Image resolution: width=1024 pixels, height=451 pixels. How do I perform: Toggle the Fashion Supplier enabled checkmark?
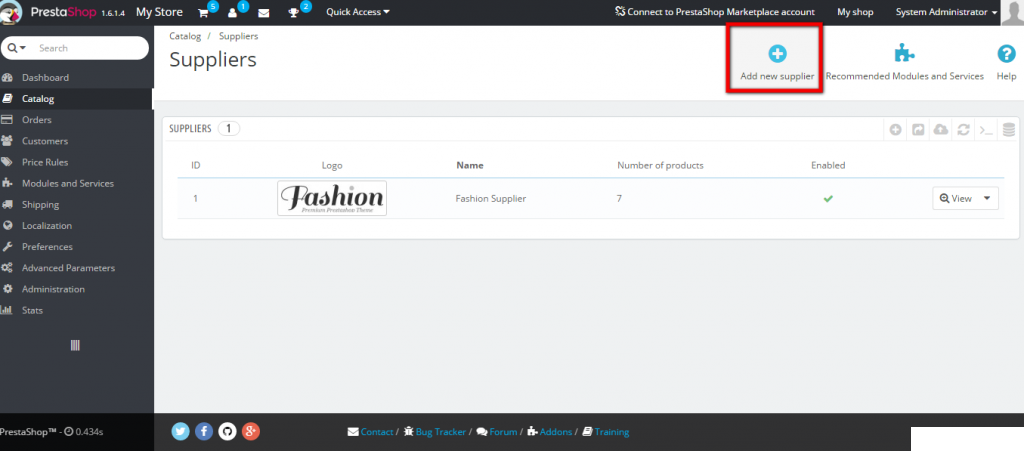pos(828,198)
